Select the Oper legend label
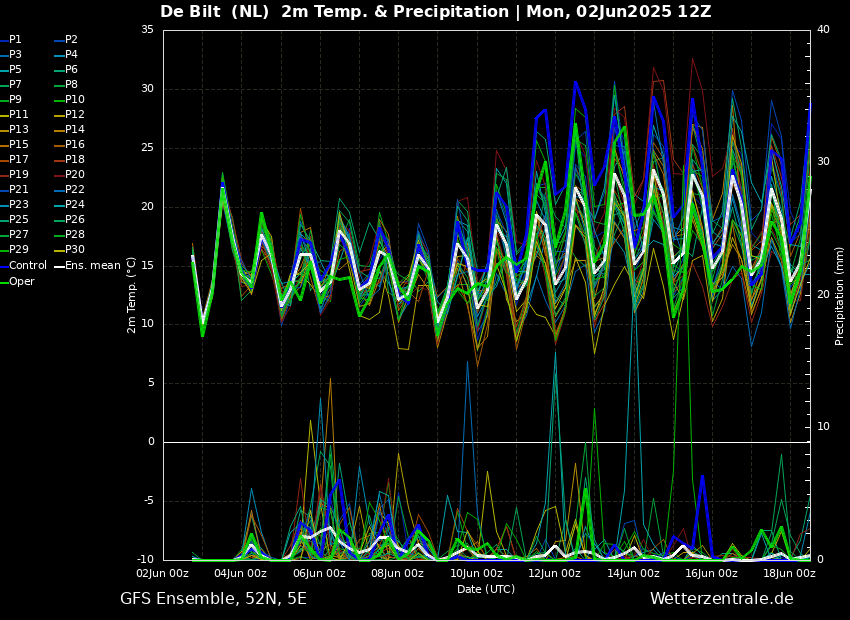Screen dimensions: 850x620 tap(22, 281)
